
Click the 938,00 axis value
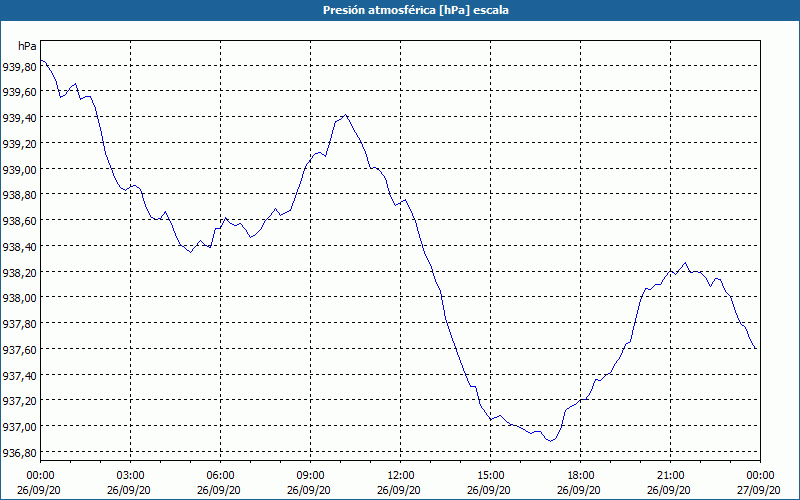pos(19,298)
